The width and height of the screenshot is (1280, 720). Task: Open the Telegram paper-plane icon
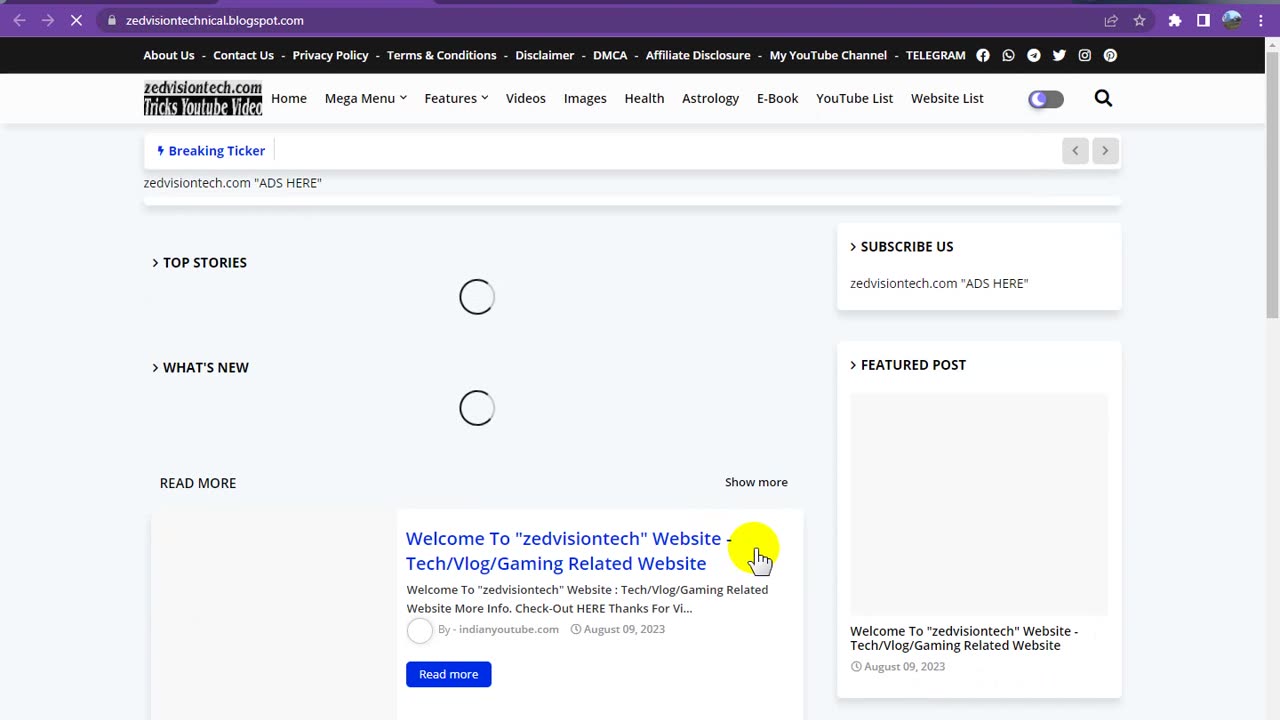pyautogui.click(x=1034, y=55)
